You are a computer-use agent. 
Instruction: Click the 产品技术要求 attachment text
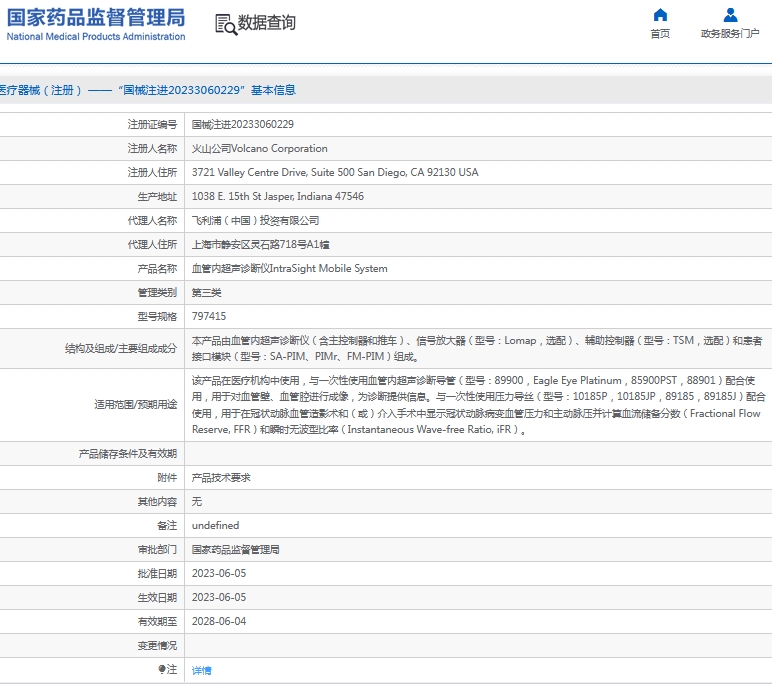pyautogui.click(x=221, y=478)
